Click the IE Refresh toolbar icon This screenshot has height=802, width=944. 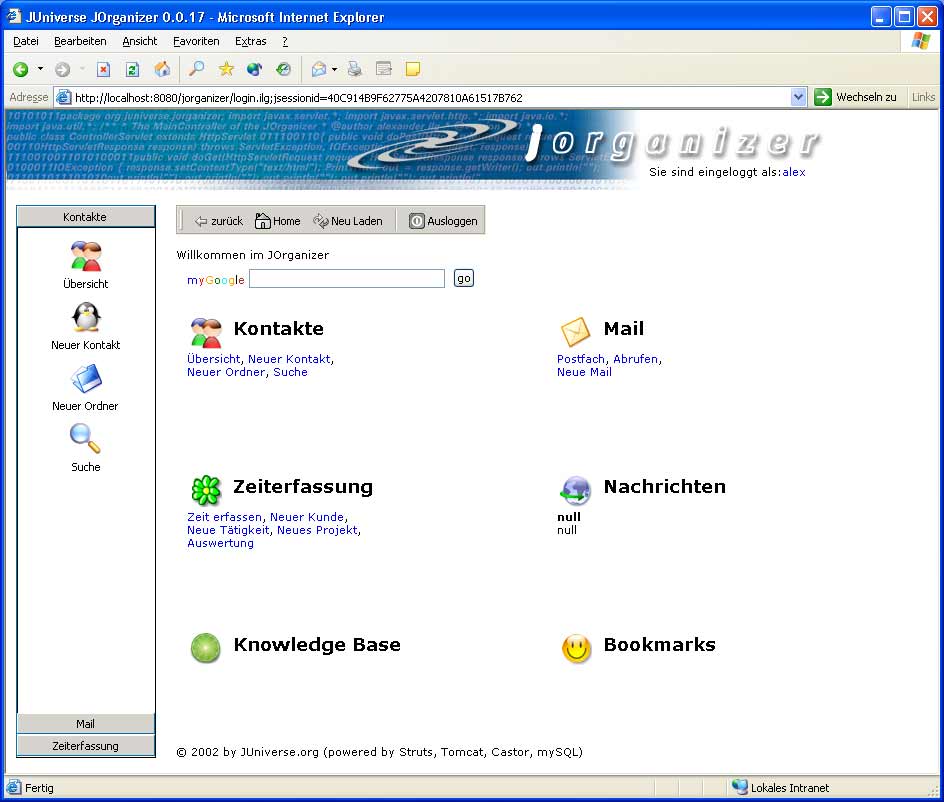(x=132, y=69)
